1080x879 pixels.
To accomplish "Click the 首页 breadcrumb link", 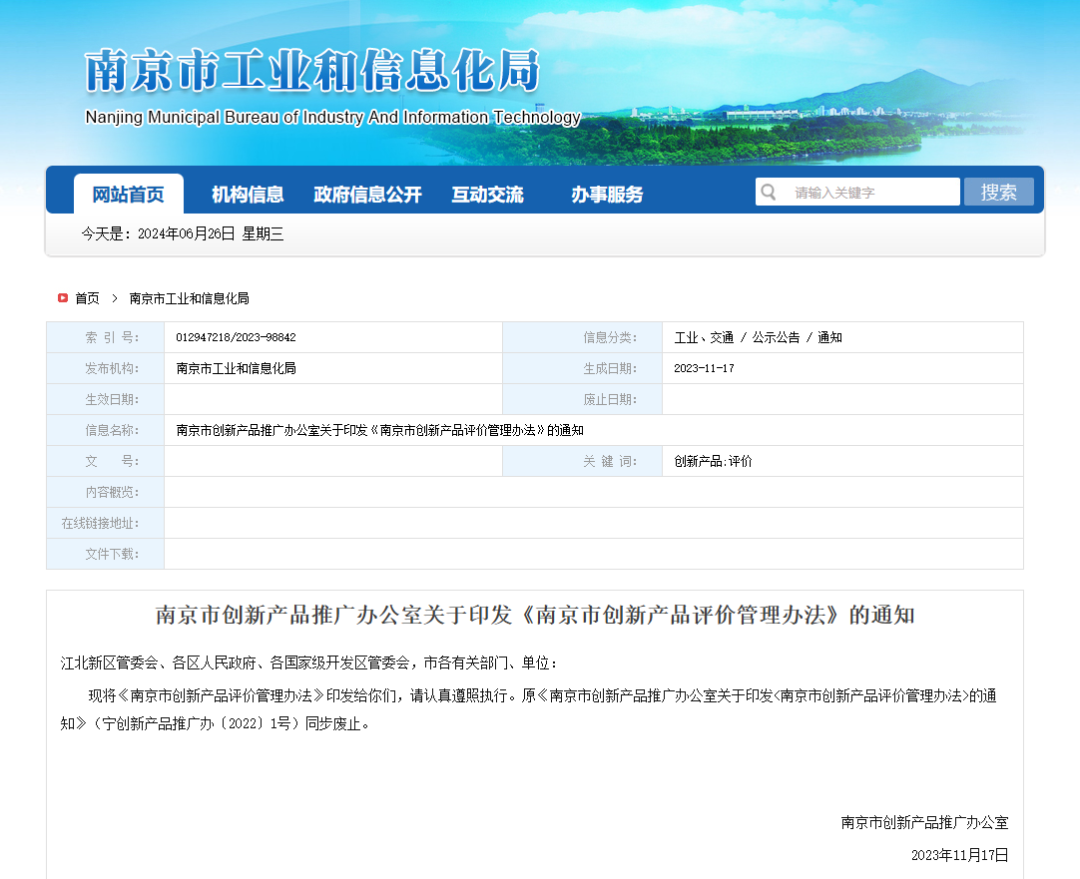I will tap(89, 298).
